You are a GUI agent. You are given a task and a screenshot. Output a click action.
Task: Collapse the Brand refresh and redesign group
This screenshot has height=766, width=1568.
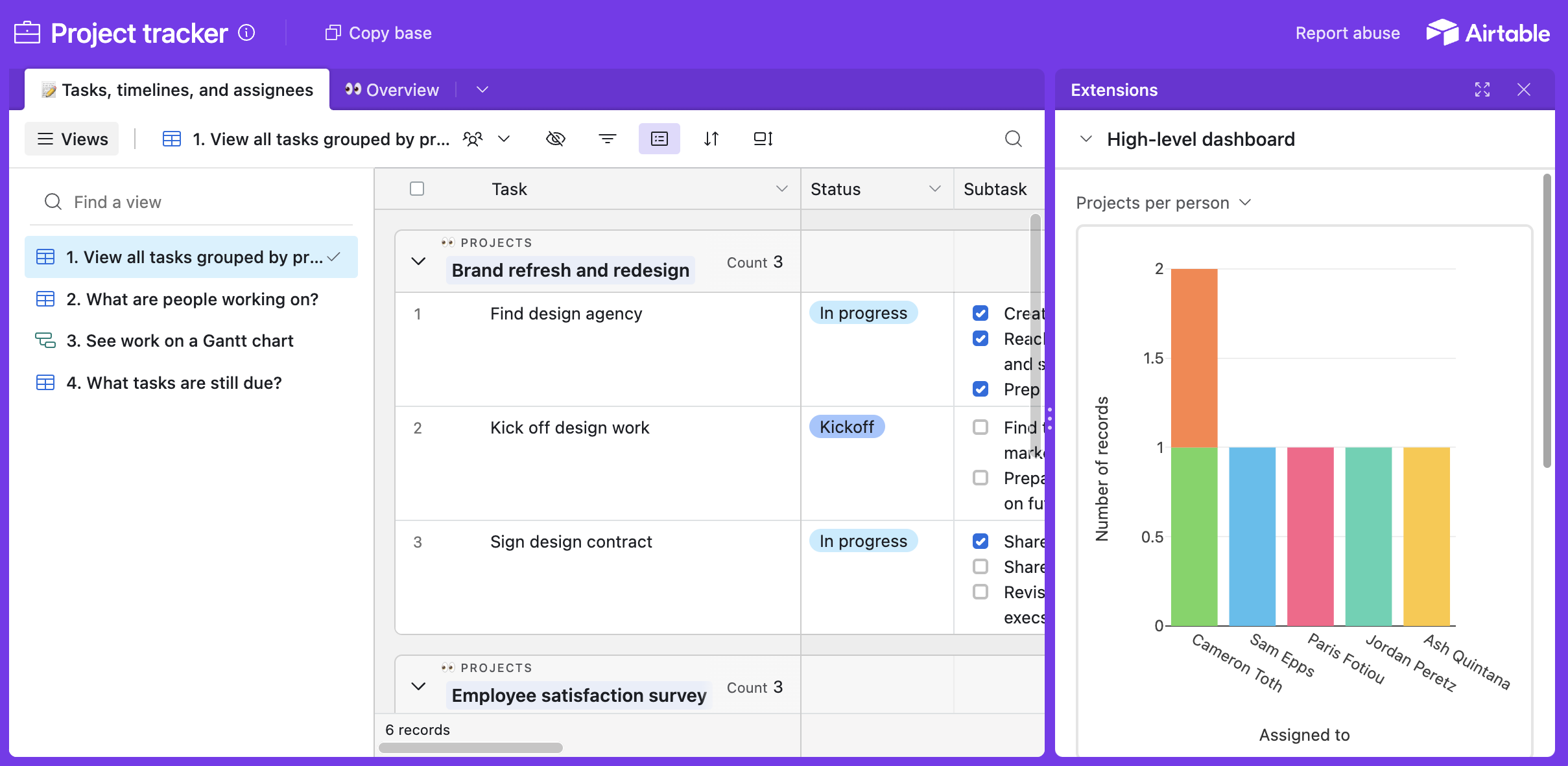[418, 262]
